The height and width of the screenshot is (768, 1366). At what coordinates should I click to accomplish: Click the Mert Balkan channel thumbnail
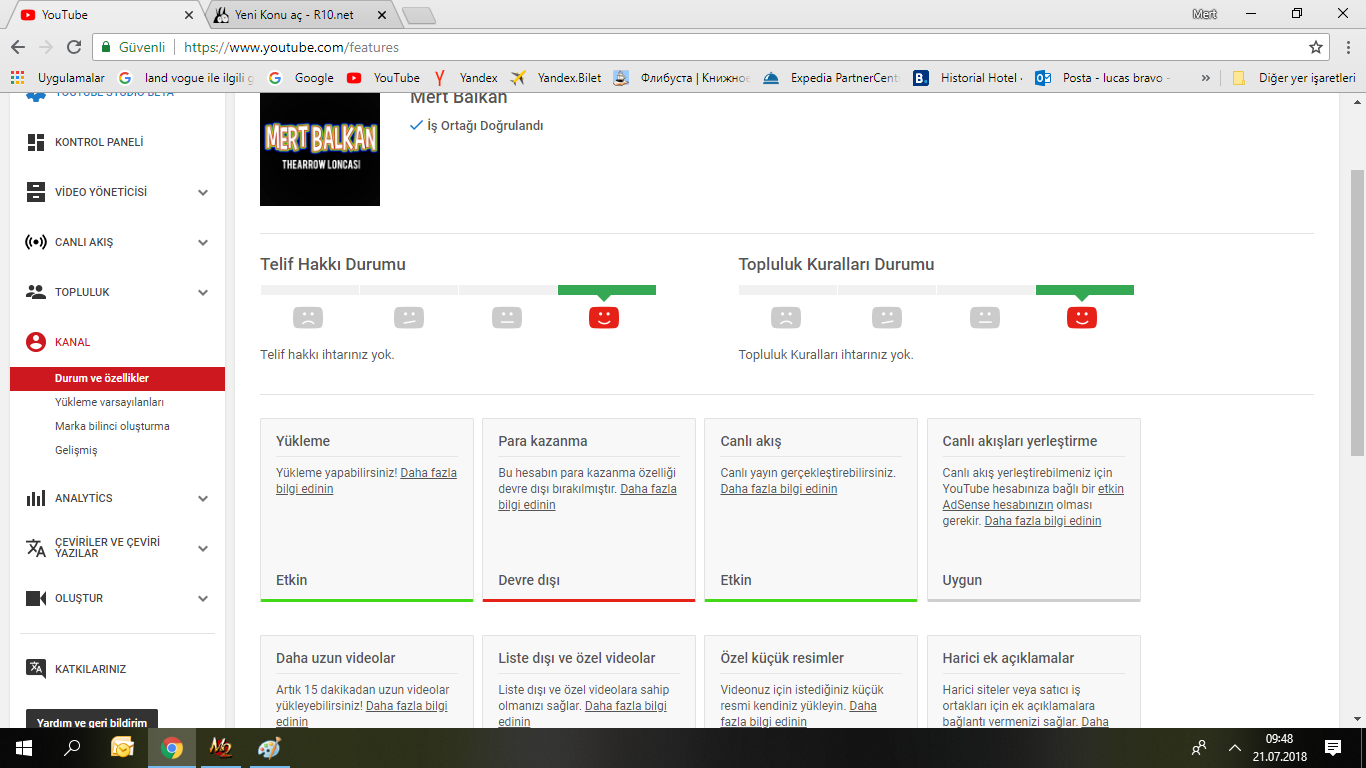pos(320,149)
